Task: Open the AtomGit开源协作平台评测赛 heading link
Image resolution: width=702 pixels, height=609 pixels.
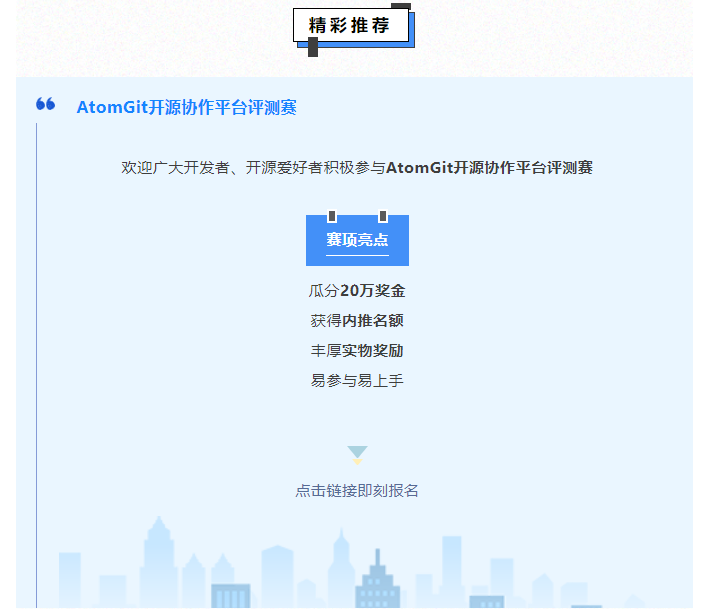Action: click(x=186, y=108)
